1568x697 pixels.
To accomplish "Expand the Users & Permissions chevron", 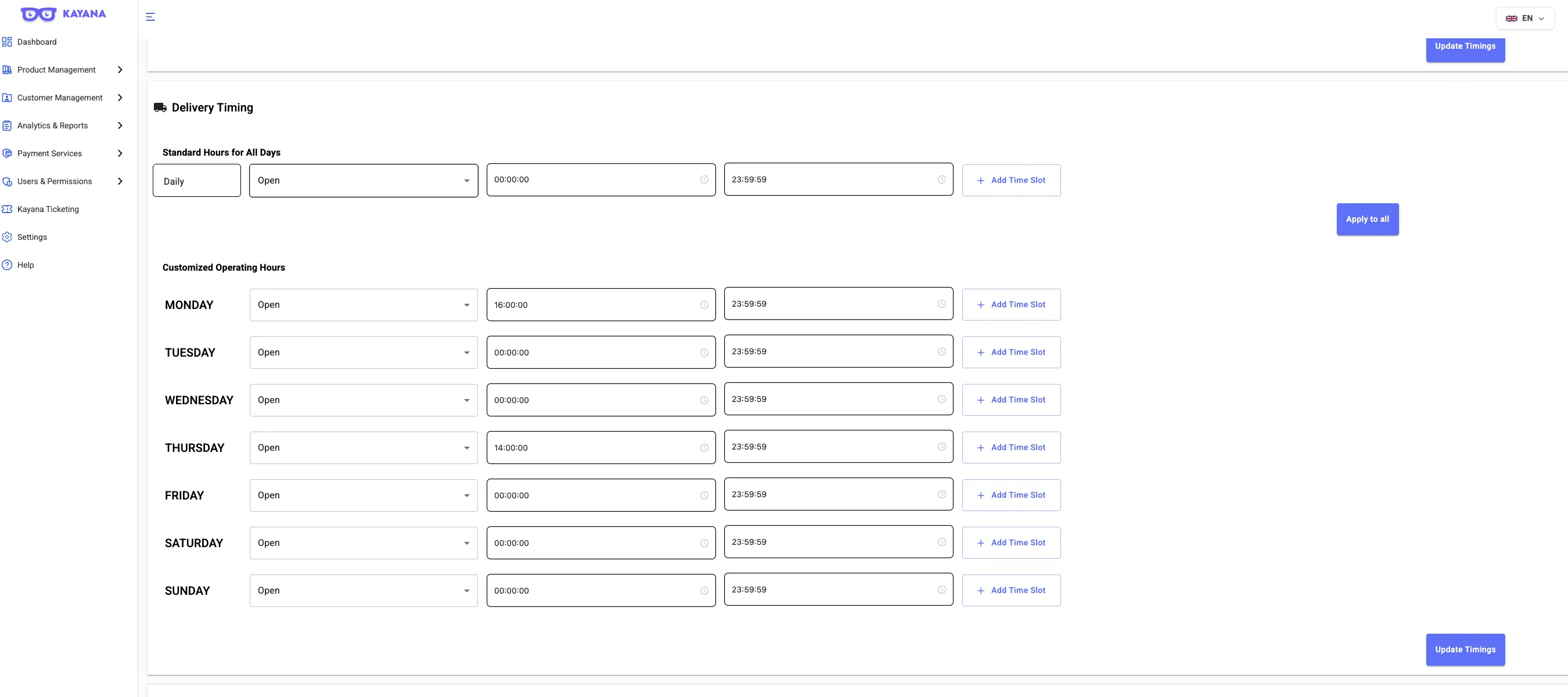I will point(120,181).
